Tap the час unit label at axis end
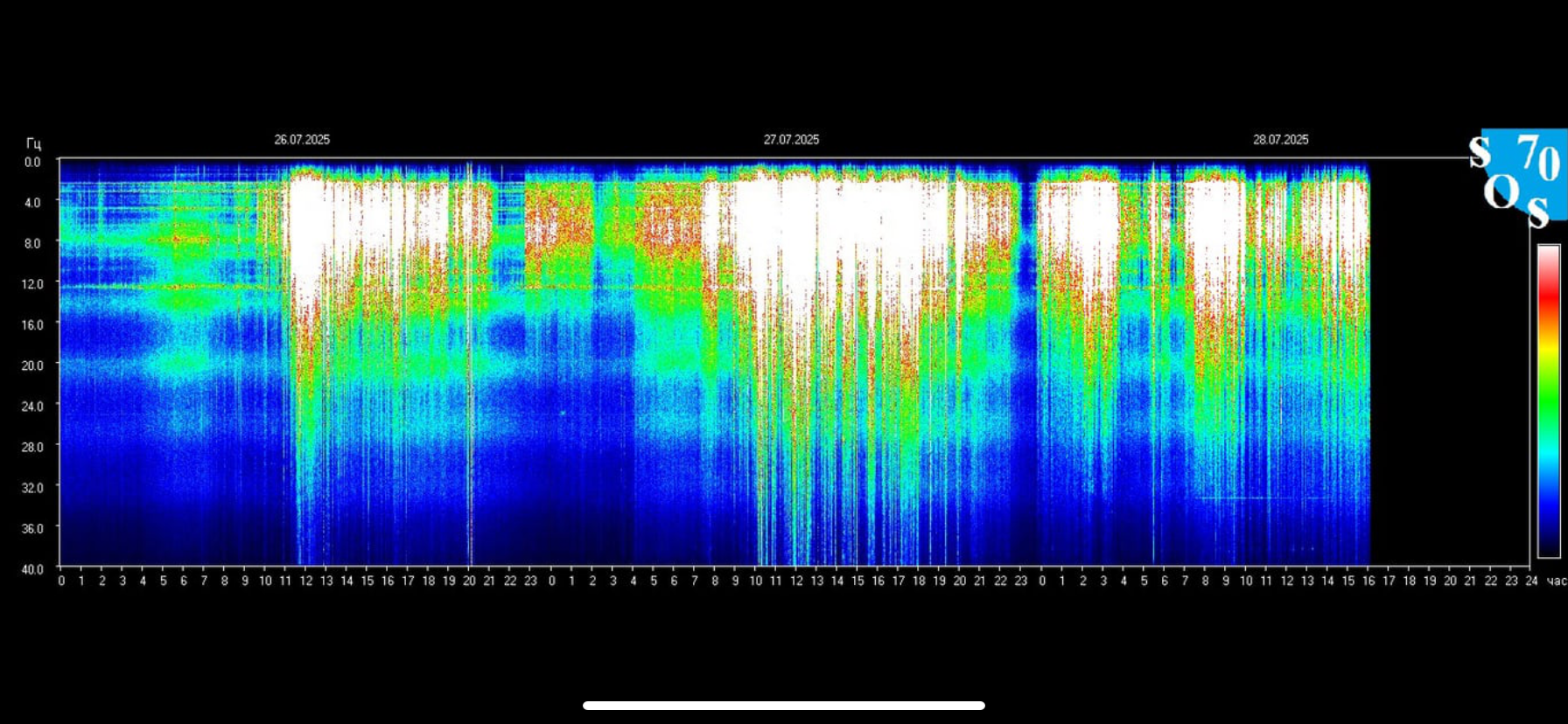Image resolution: width=1568 pixels, height=724 pixels. click(x=1556, y=581)
